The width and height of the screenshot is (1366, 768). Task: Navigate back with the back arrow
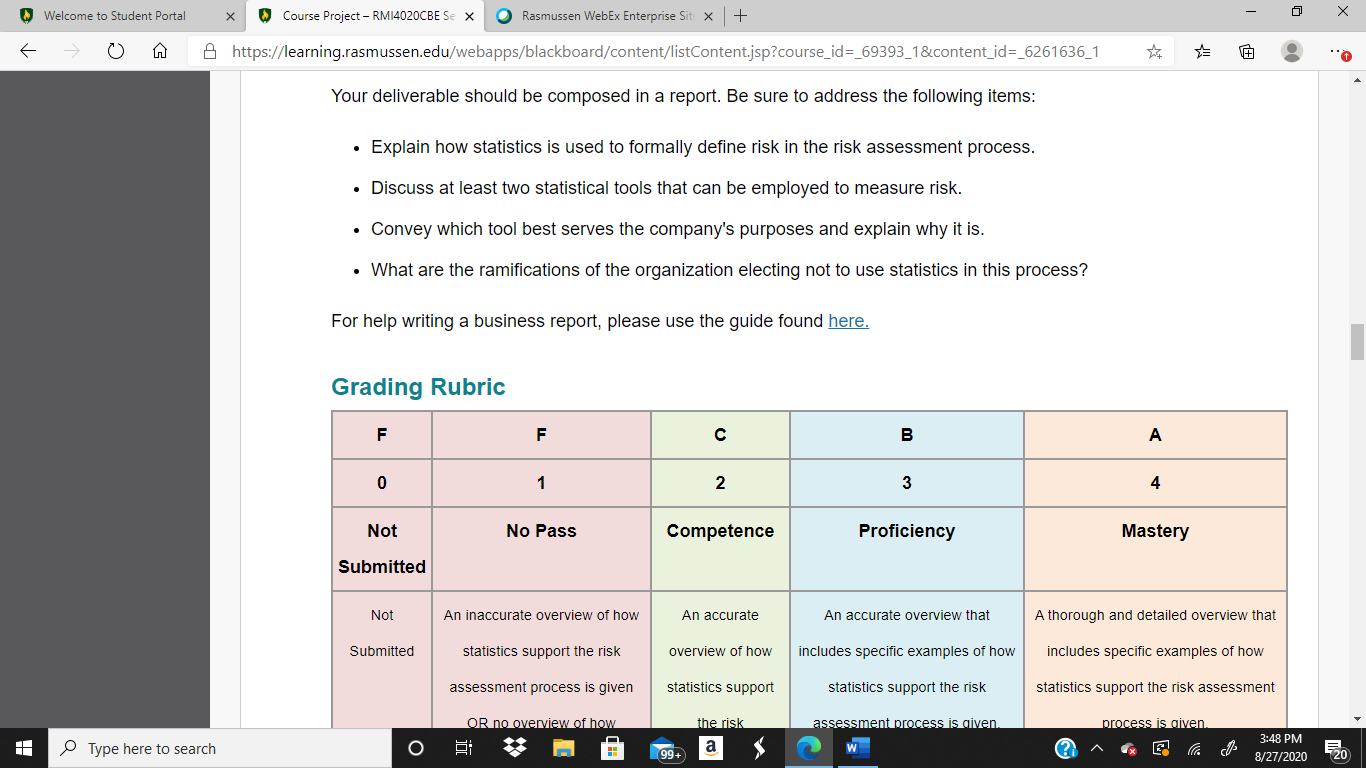27,51
